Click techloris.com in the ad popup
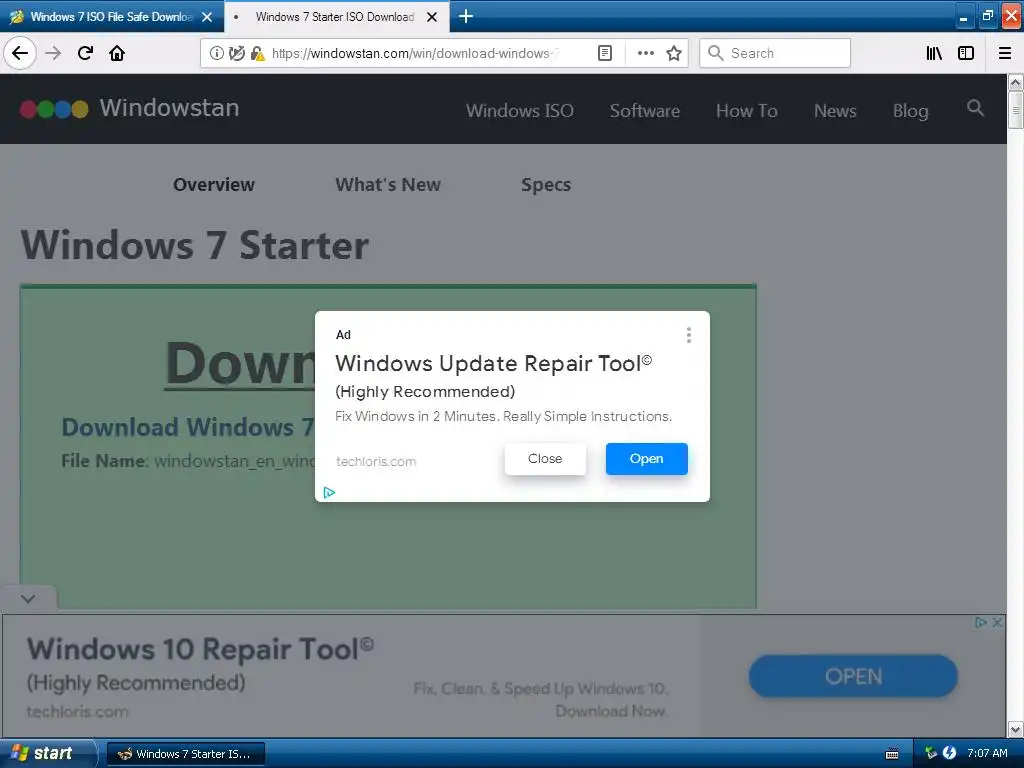Image resolution: width=1024 pixels, height=768 pixels. (x=376, y=461)
